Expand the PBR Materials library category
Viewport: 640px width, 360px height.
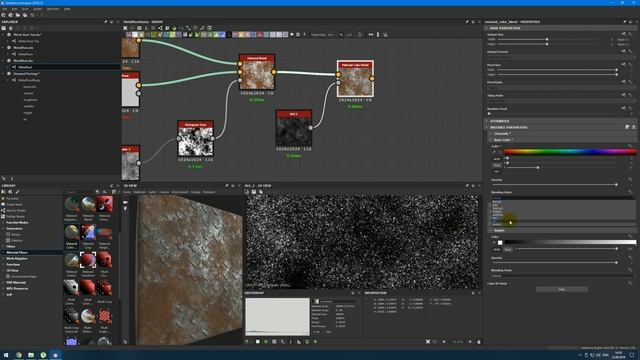click(x=3, y=282)
